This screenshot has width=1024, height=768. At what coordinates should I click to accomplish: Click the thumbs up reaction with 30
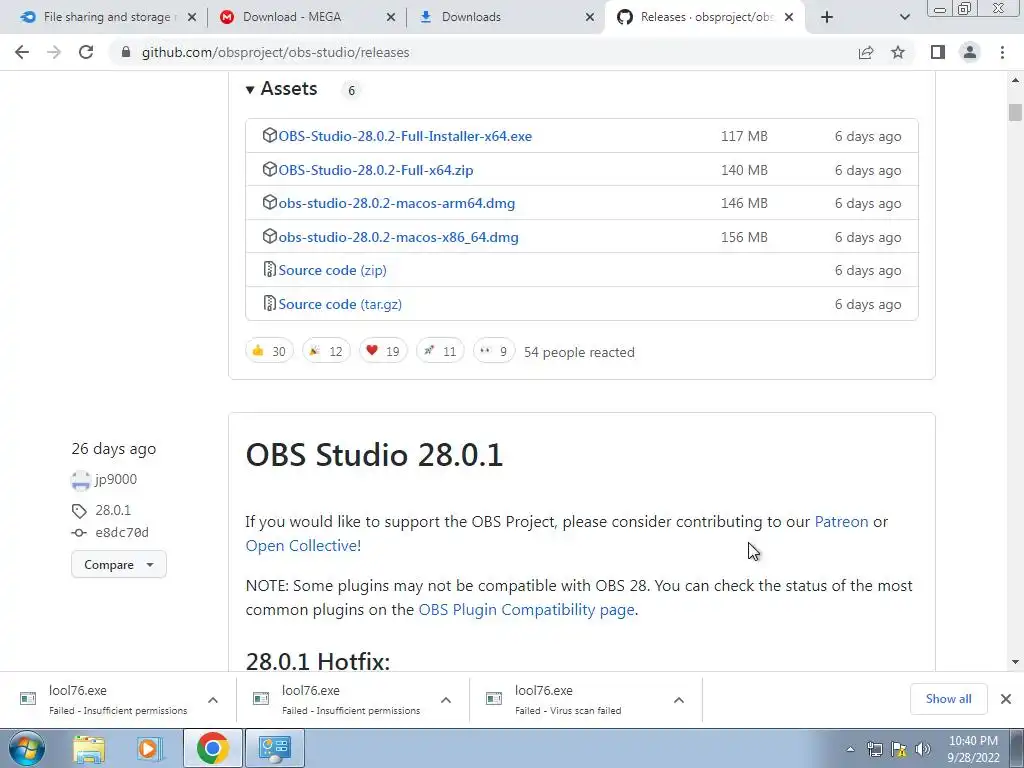269,351
